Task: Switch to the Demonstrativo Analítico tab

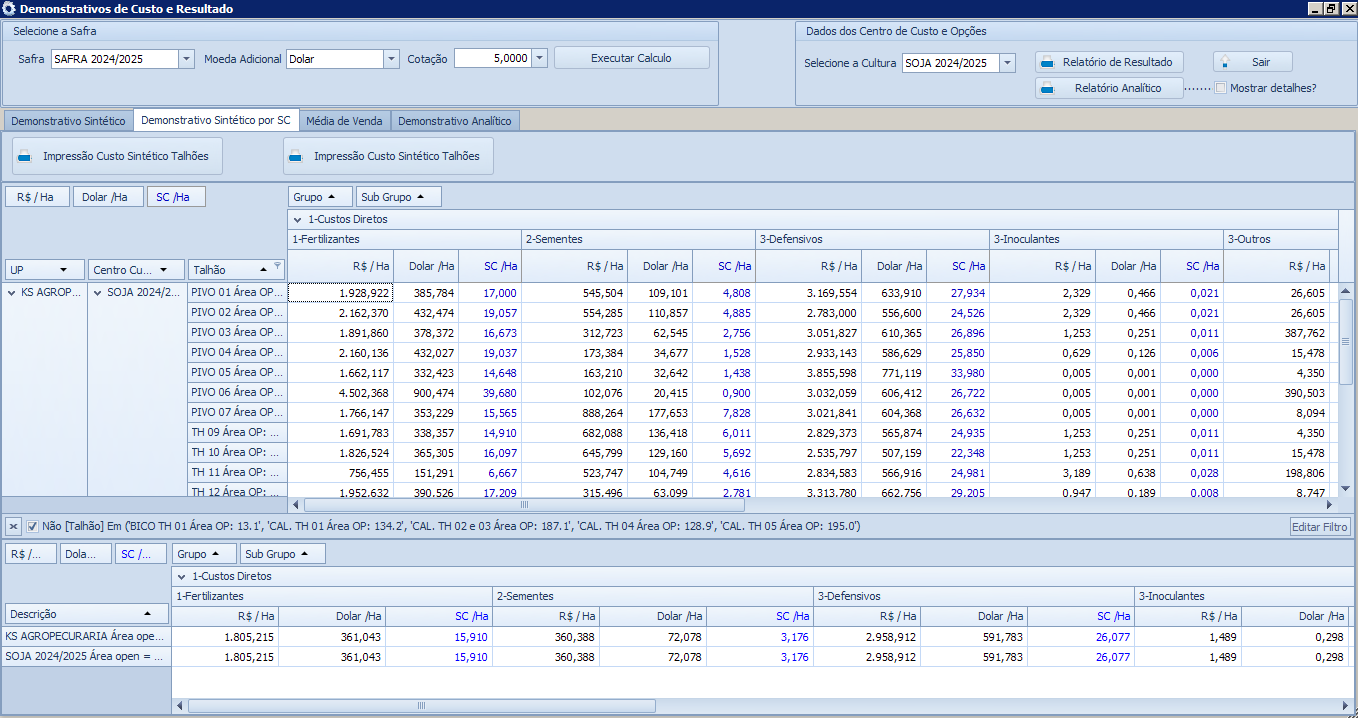Action: click(454, 121)
